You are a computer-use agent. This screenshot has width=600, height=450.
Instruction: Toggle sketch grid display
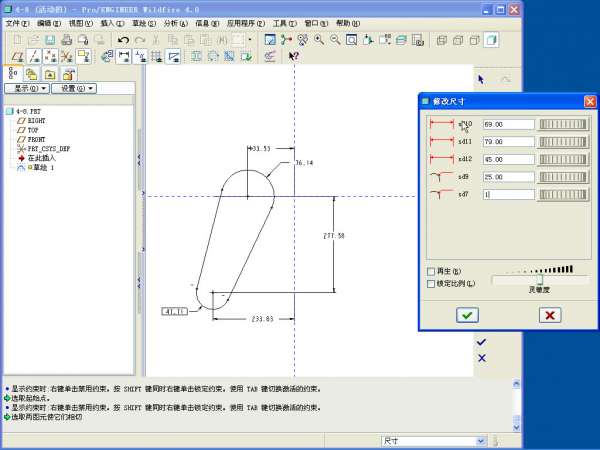157,57
